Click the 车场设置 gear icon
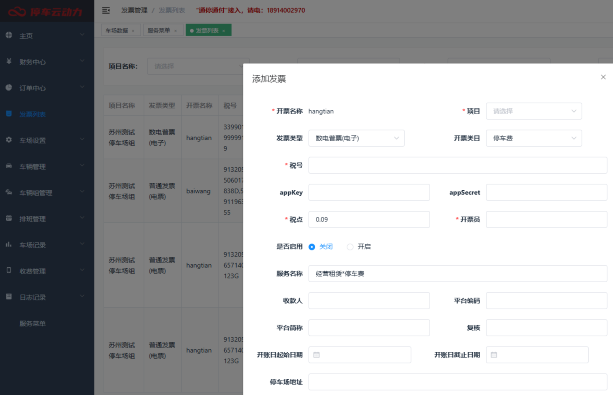The height and width of the screenshot is (395, 613). (x=9, y=140)
